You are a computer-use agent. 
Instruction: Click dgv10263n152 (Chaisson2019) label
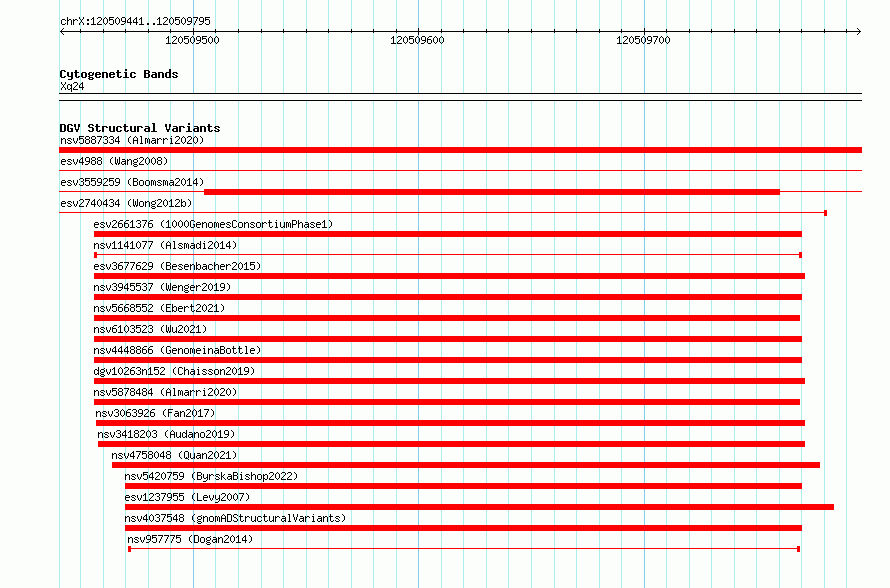coord(174,371)
